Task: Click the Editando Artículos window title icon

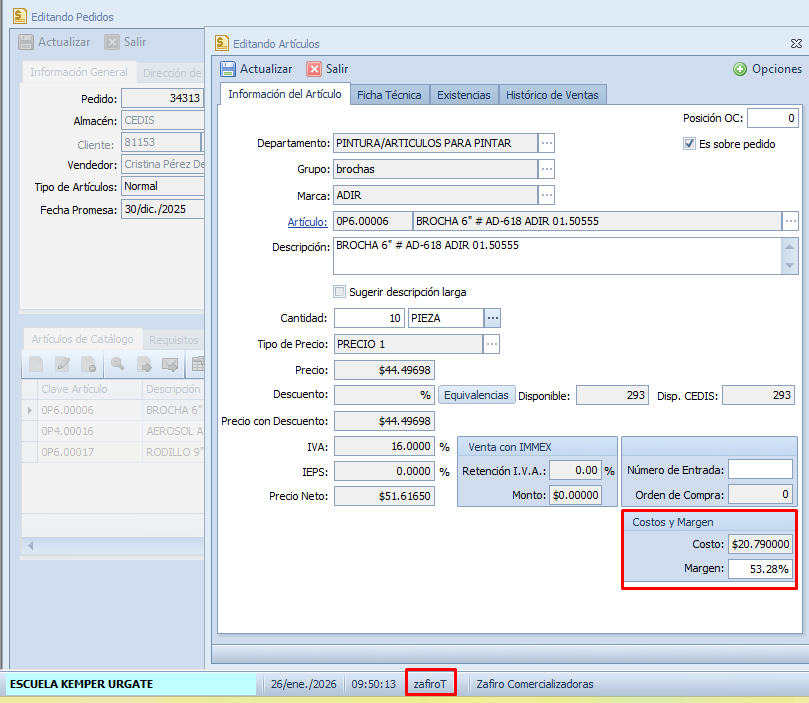Action: (222, 43)
